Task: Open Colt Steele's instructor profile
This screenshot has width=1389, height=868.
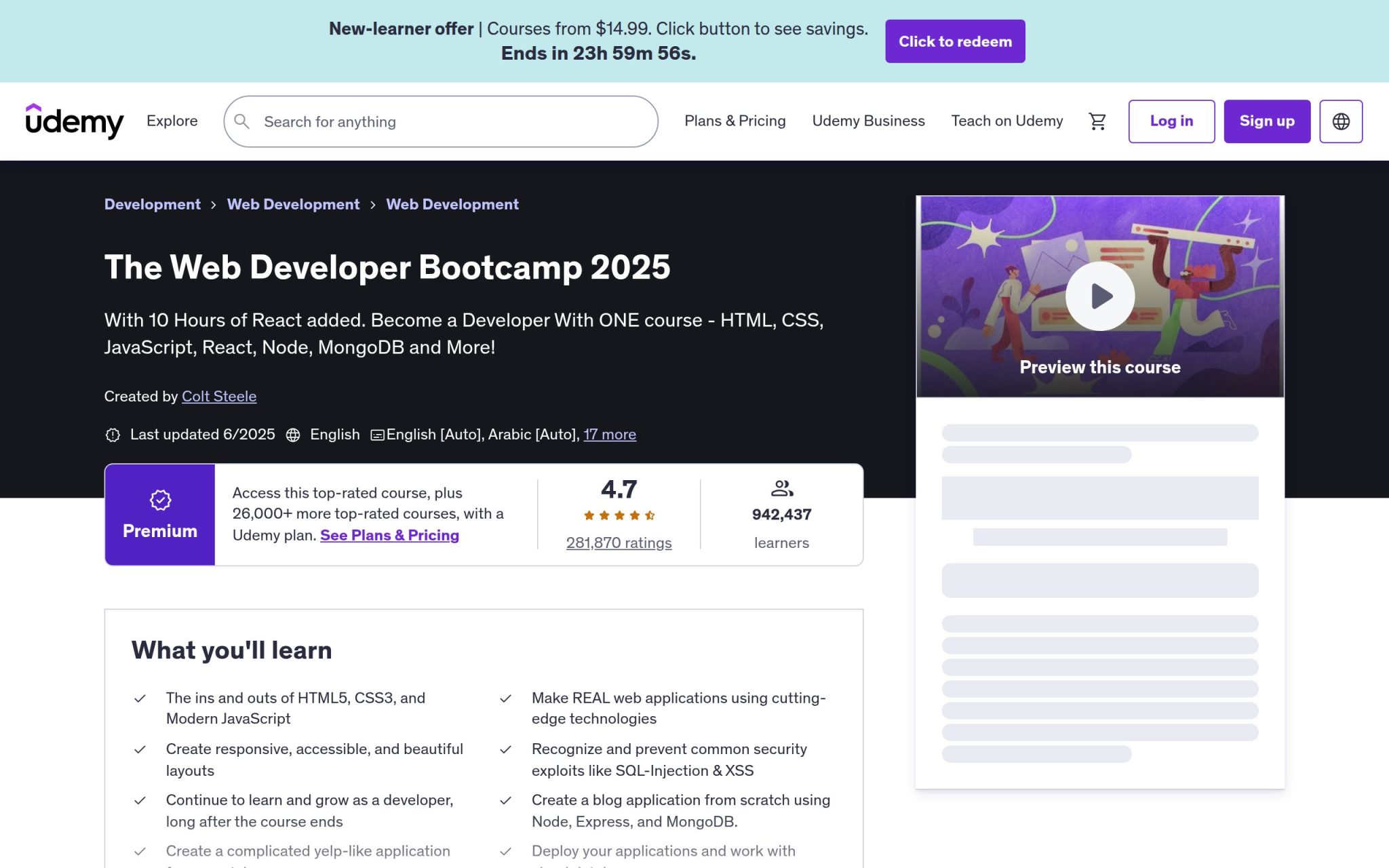Action: [219, 397]
